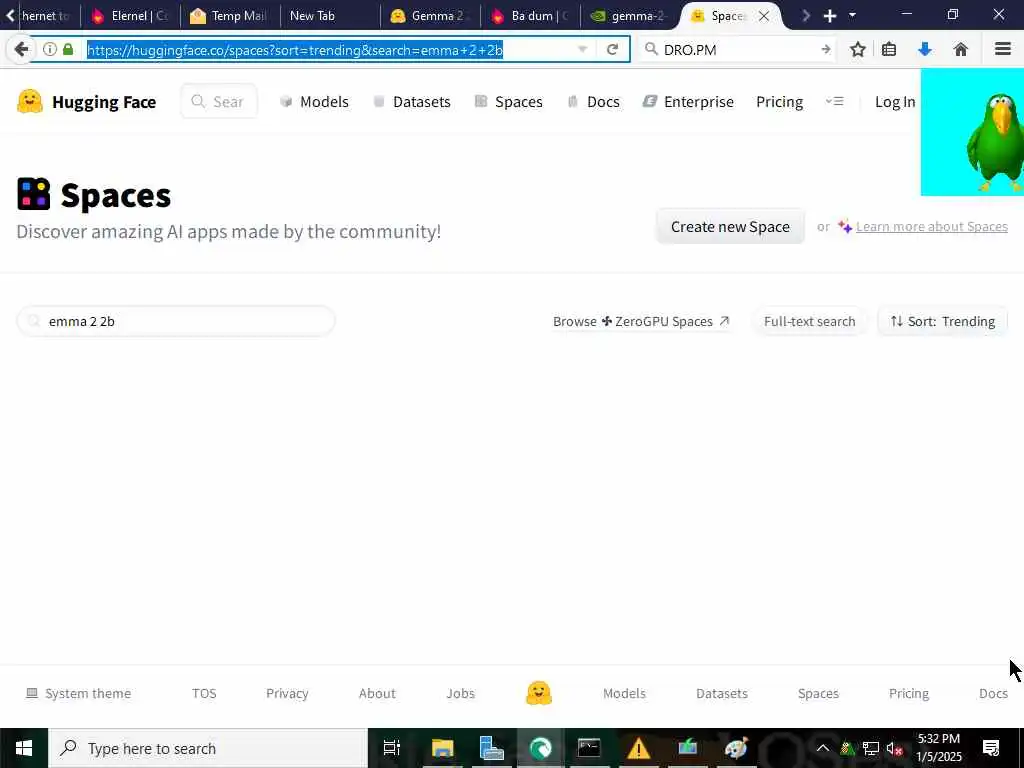
Task: Open the notification center icon
Action: [x=991, y=748]
